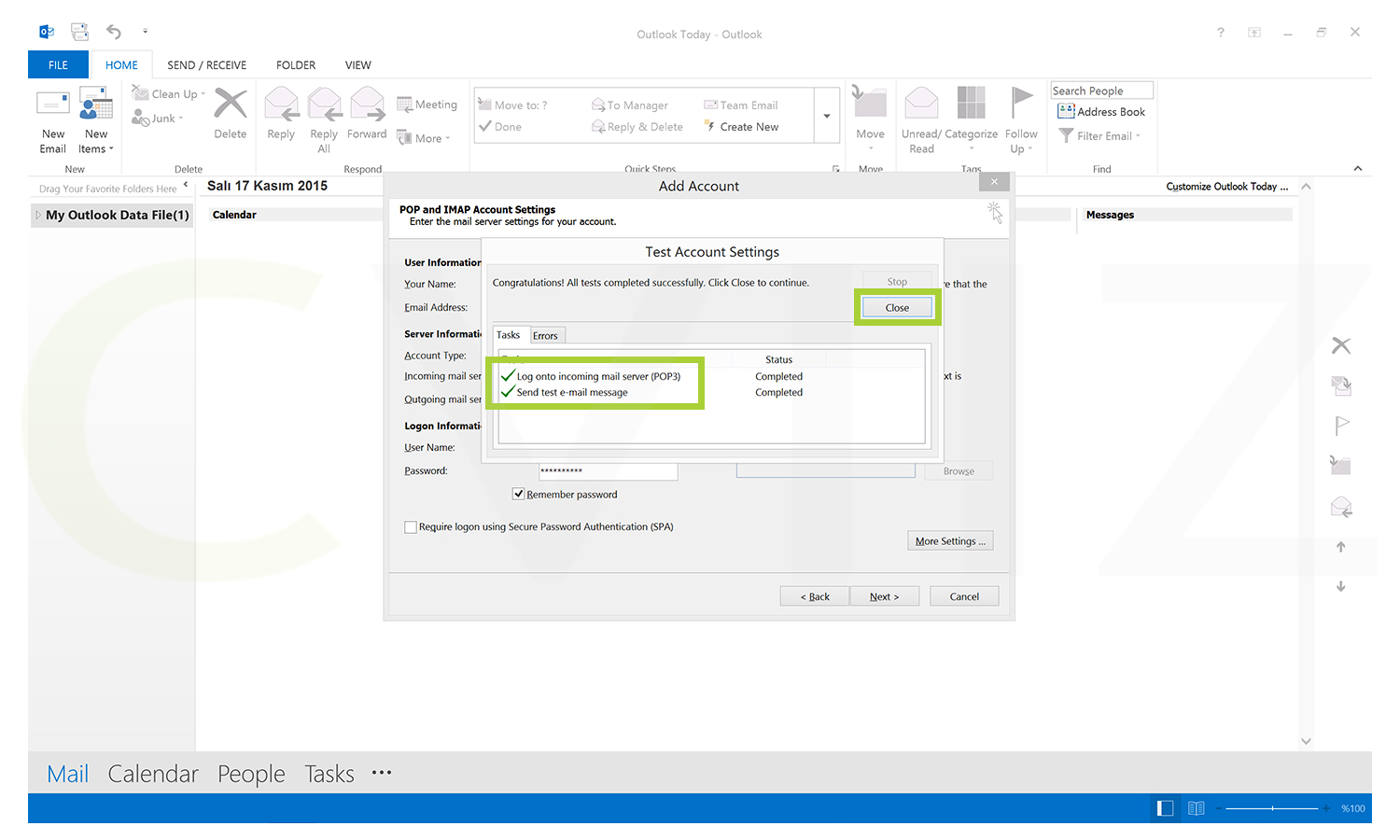The width and height of the screenshot is (1400, 840).
Task: Click the Password input field
Action: pos(608,471)
